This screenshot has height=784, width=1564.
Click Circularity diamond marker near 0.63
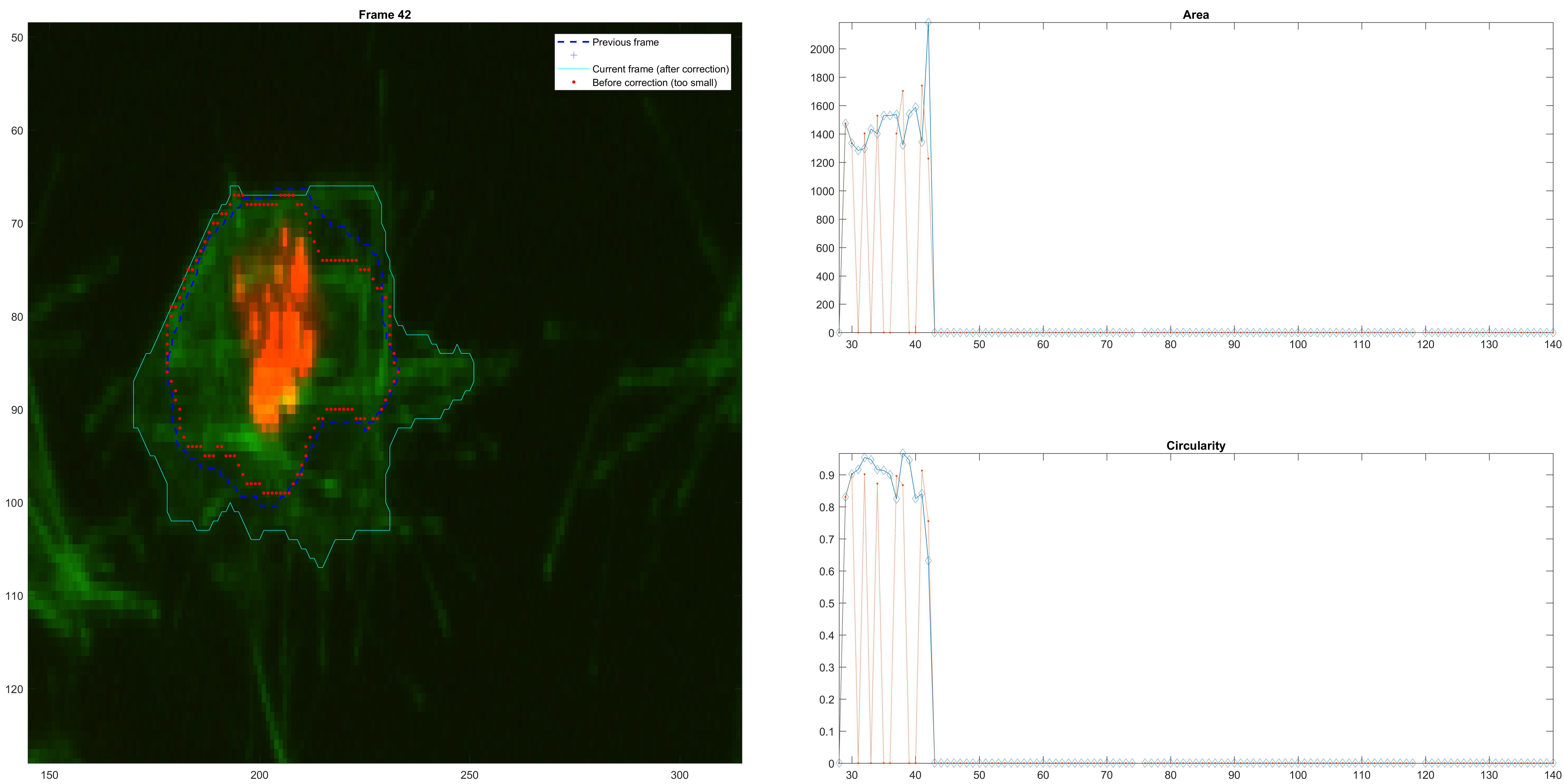pyautogui.click(x=928, y=561)
